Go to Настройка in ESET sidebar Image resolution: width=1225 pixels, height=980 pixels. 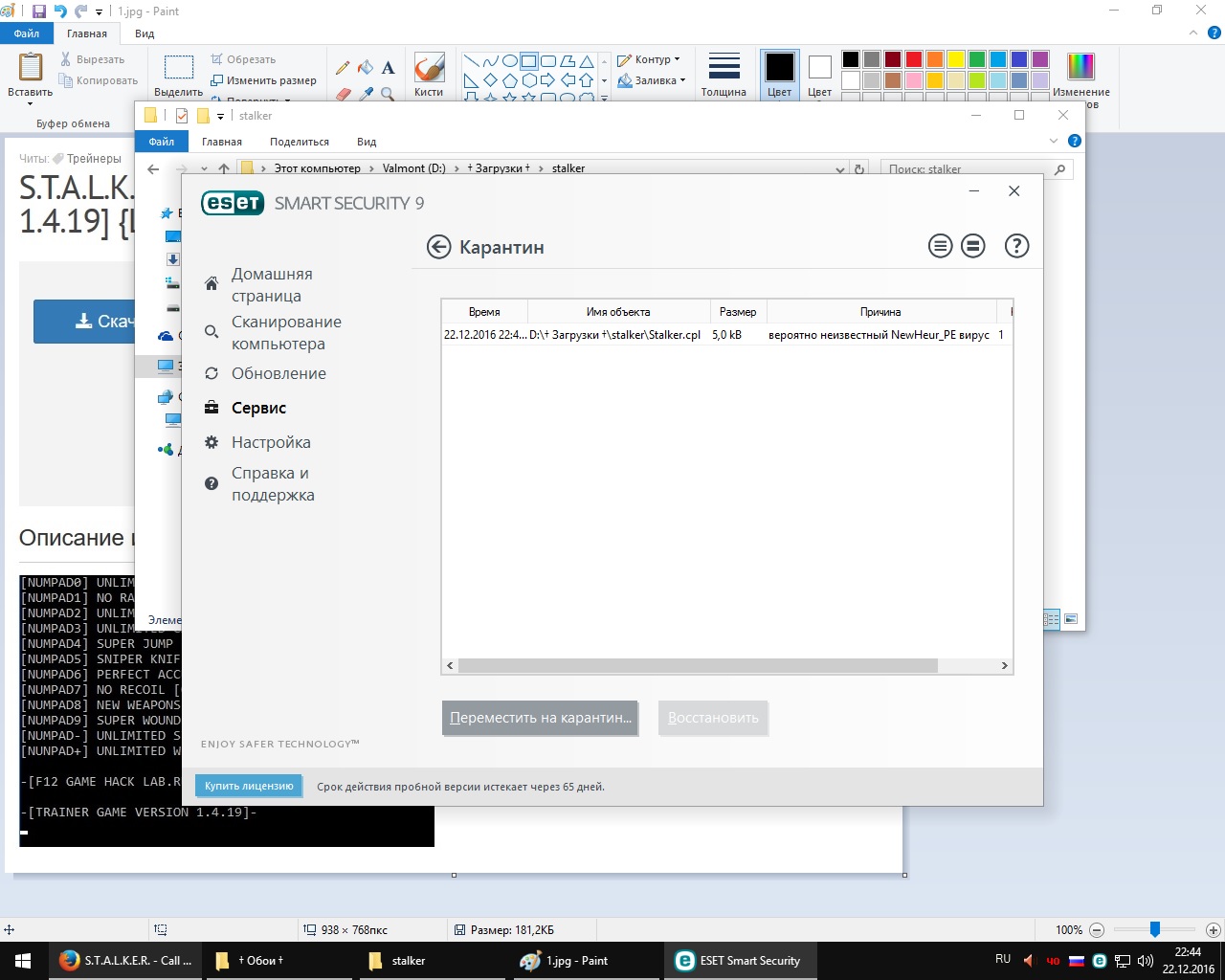pyautogui.click(x=271, y=442)
